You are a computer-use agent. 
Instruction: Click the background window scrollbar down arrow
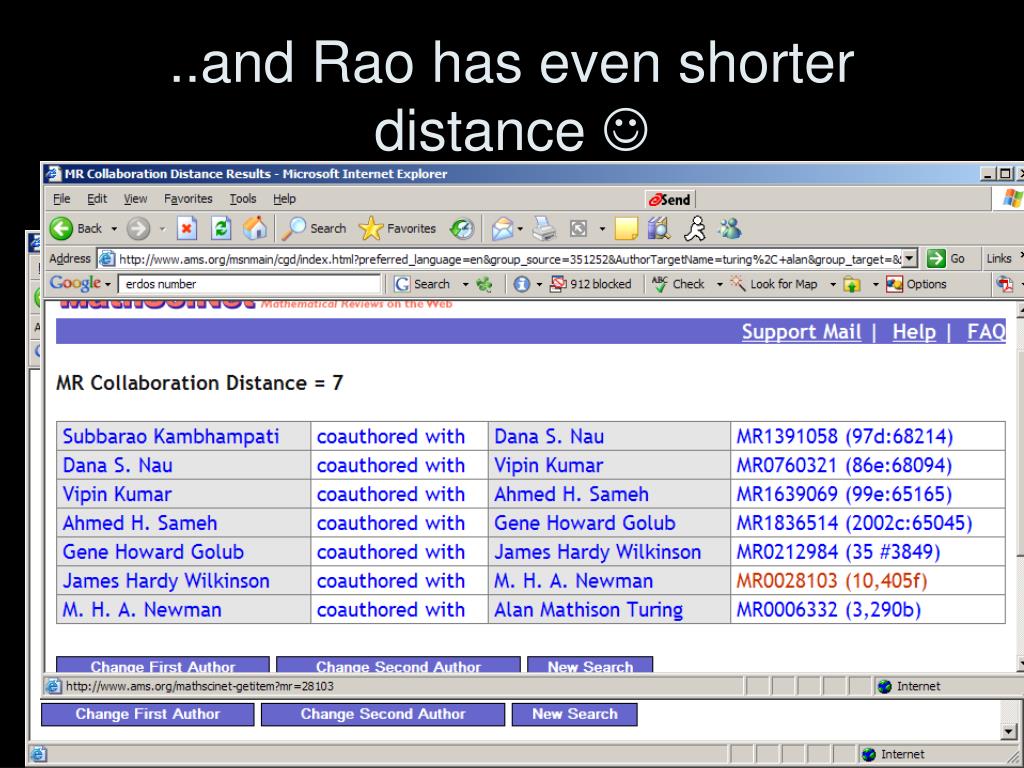point(1010,732)
